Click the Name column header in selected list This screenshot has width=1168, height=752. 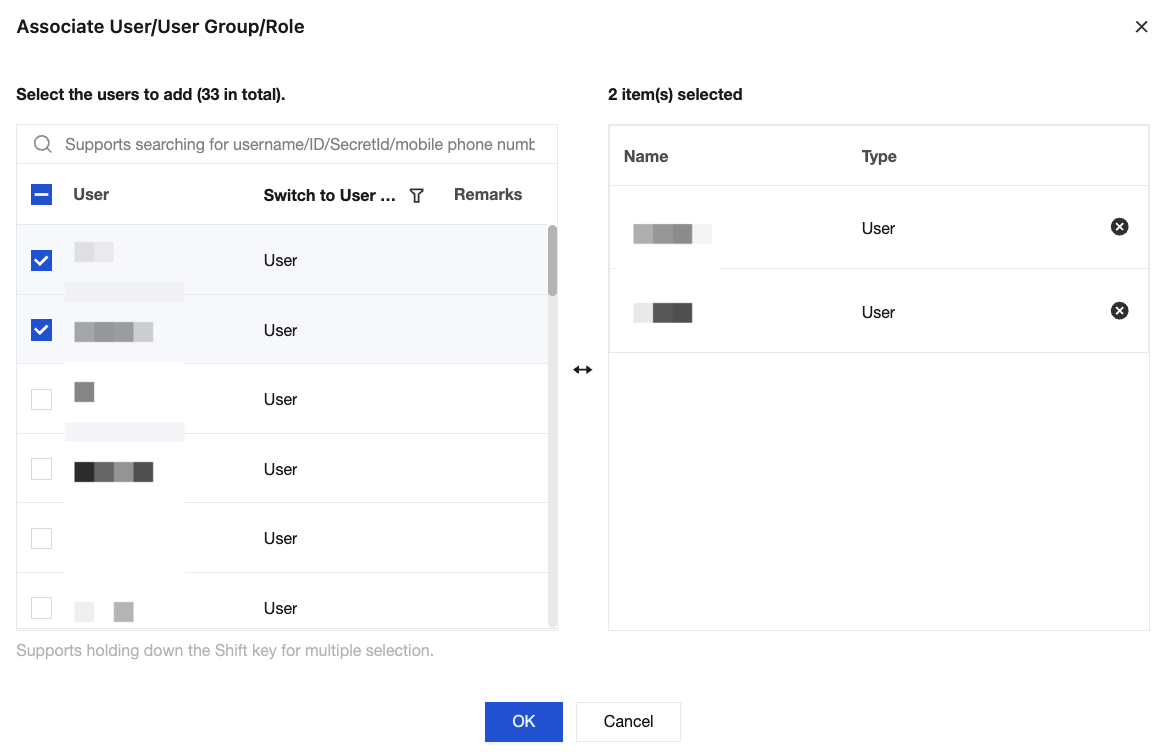click(x=646, y=156)
